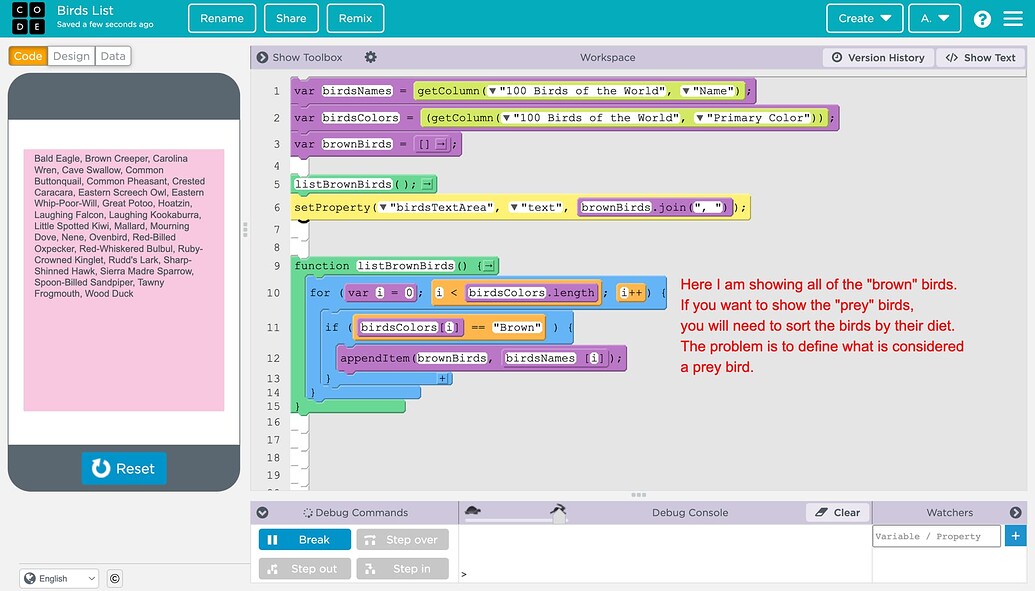Viewport: 1035px width, 591px height.
Task: Open the Help question mark icon
Action: pyautogui.click(x=982, y=18)
